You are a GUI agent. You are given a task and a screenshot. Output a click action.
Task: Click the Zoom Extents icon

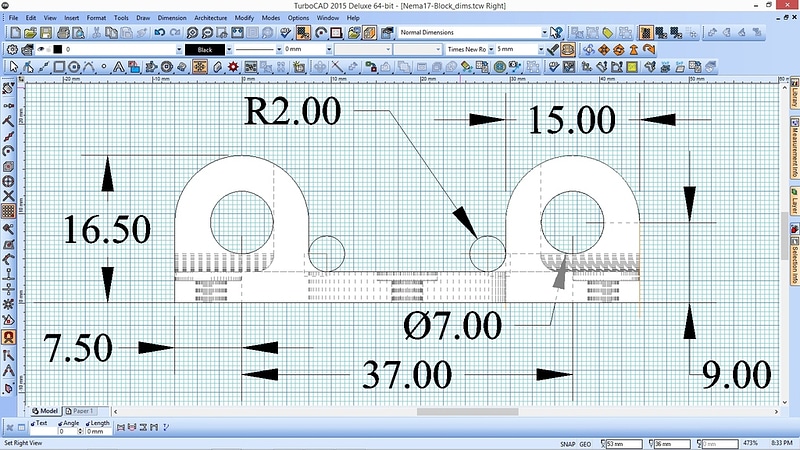point(237,33)
